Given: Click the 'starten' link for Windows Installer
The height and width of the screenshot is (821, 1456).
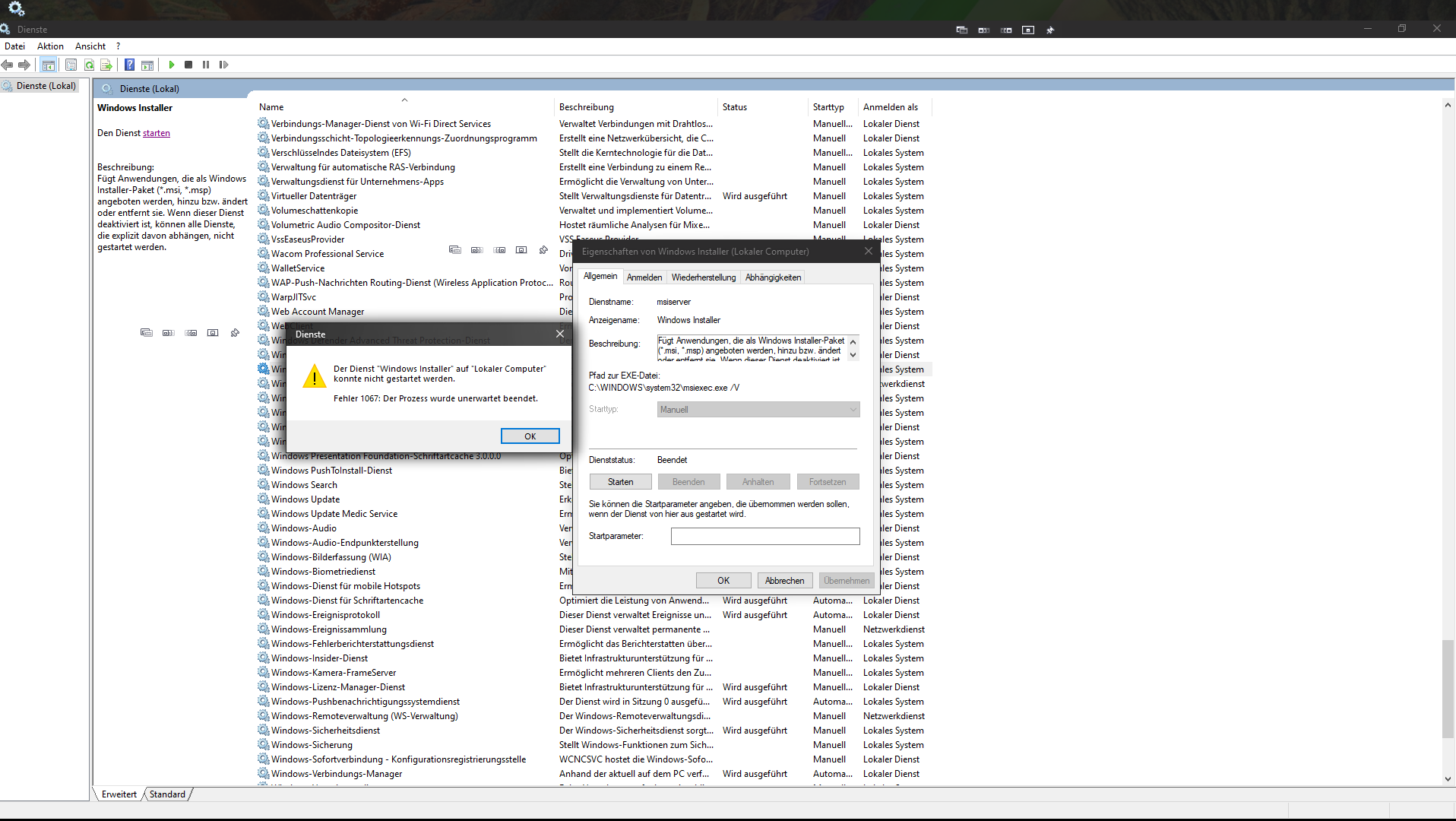Looking at the screenshot, I should (x=157, y=132).
